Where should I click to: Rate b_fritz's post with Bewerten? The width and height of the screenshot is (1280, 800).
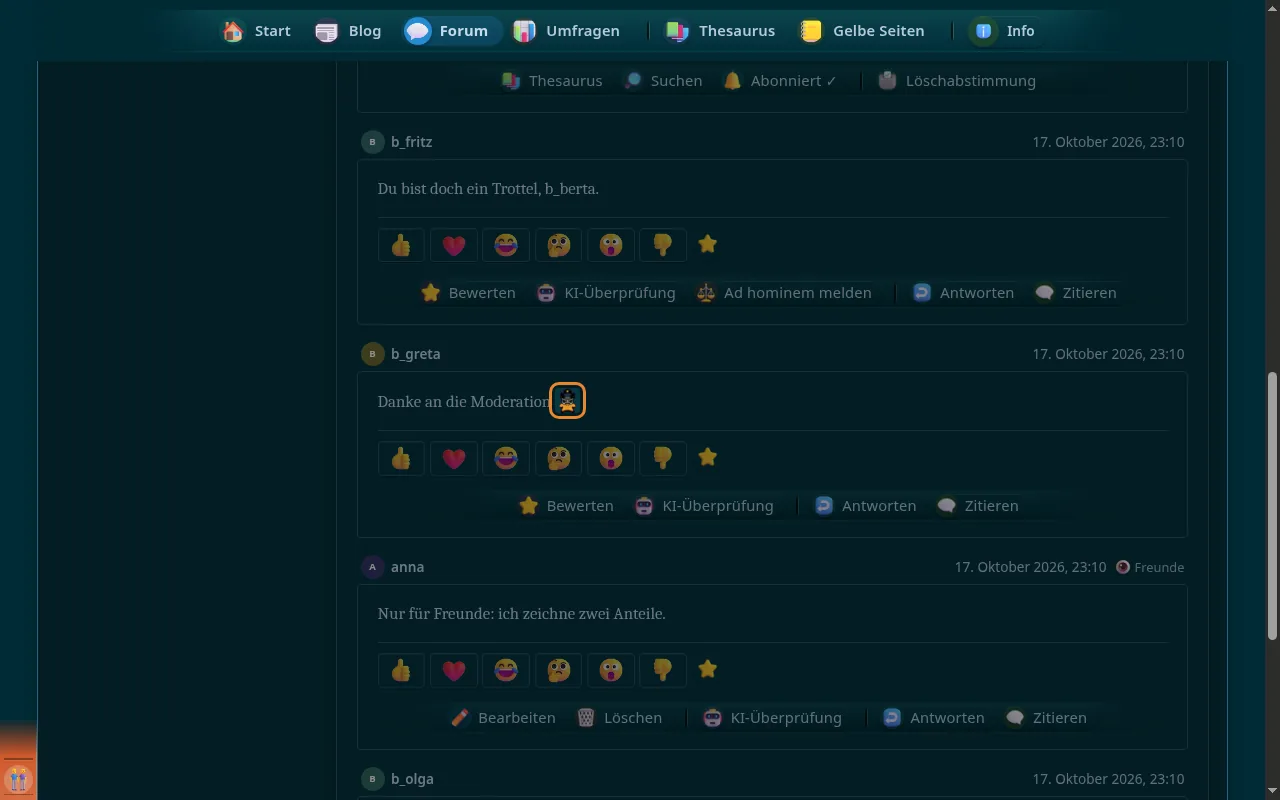click(469, 293)
